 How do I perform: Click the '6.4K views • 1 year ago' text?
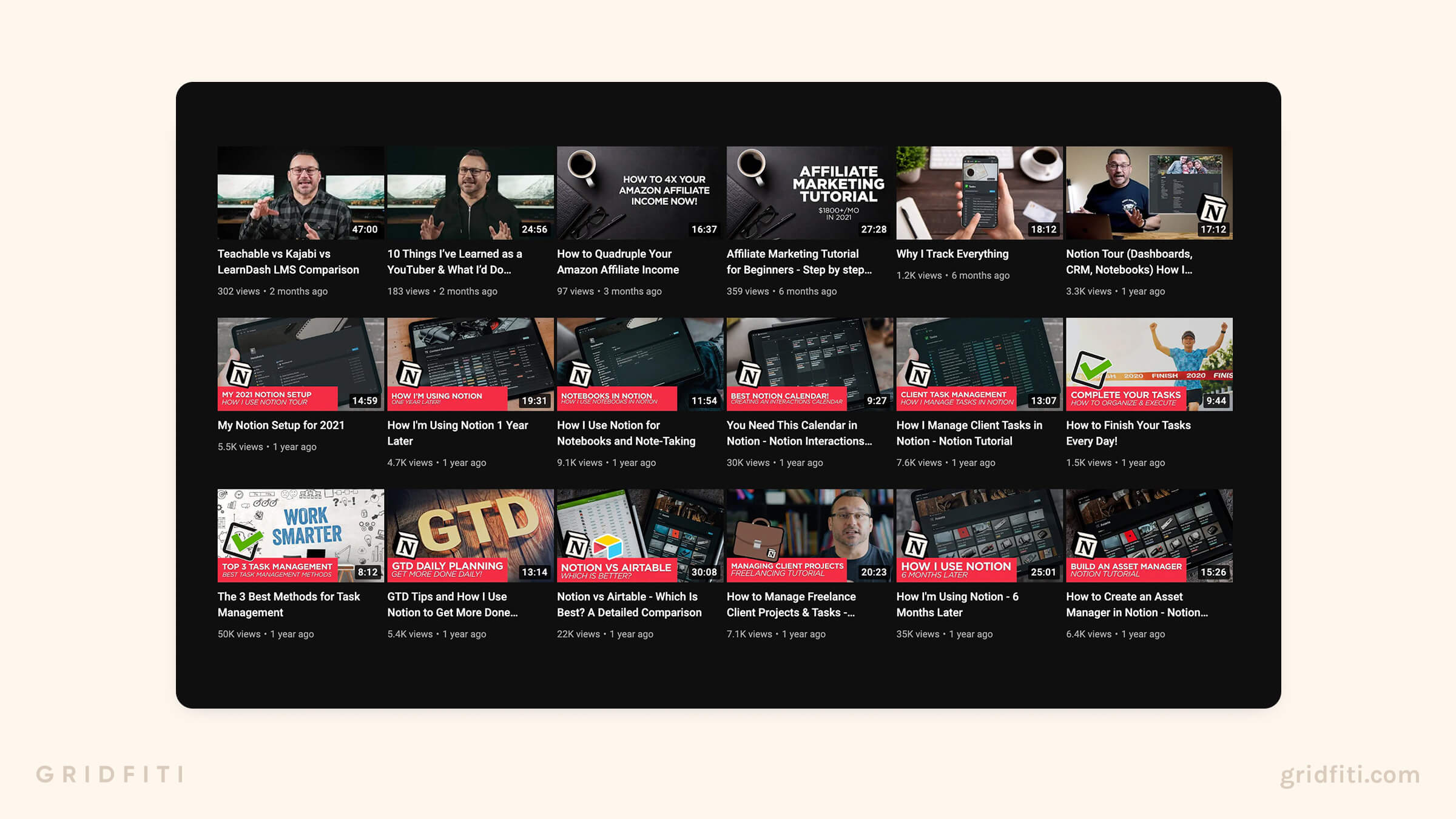1116,635
